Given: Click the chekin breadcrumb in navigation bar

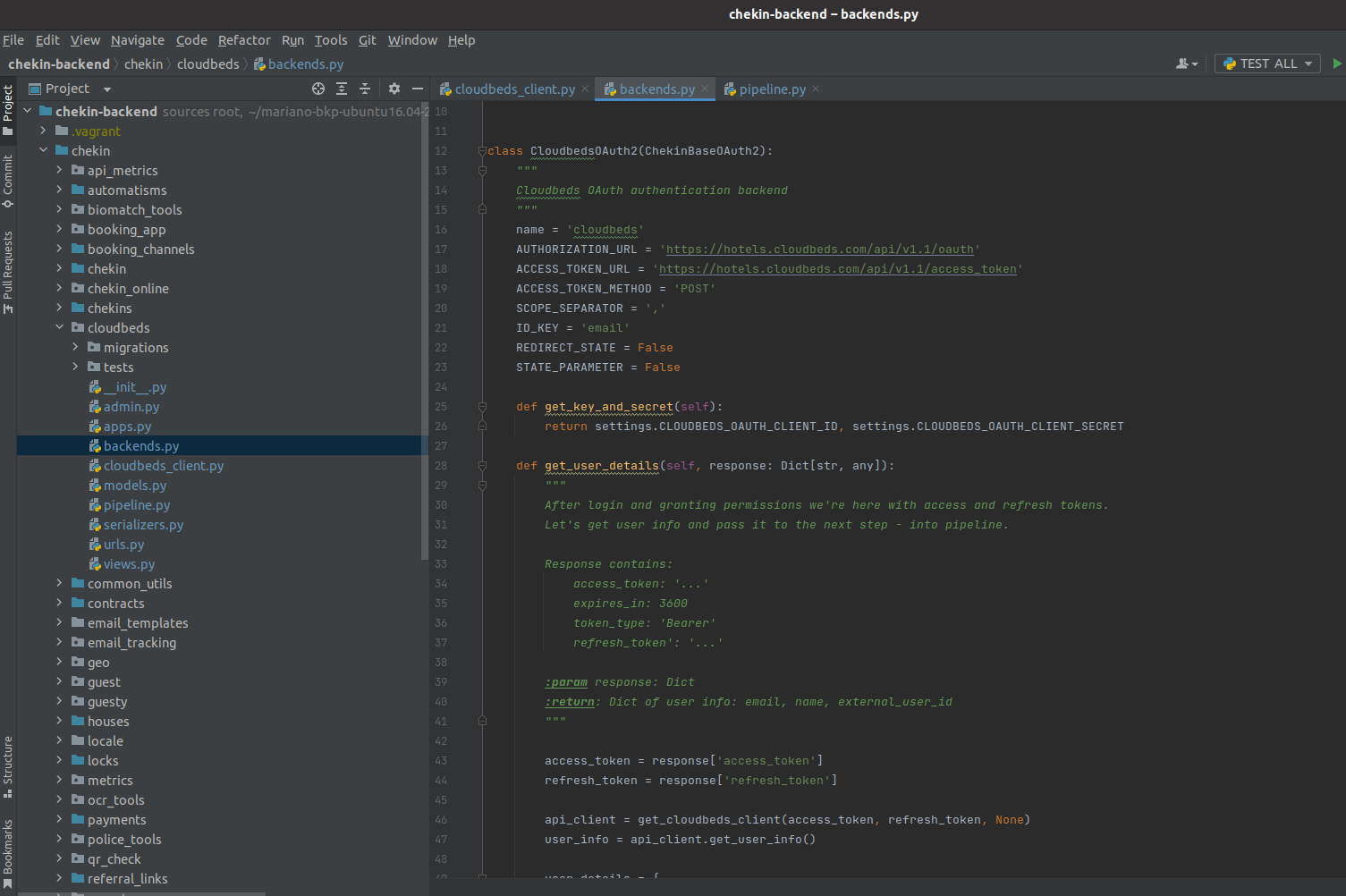Looking at the screenshot, I should [143, 64].
